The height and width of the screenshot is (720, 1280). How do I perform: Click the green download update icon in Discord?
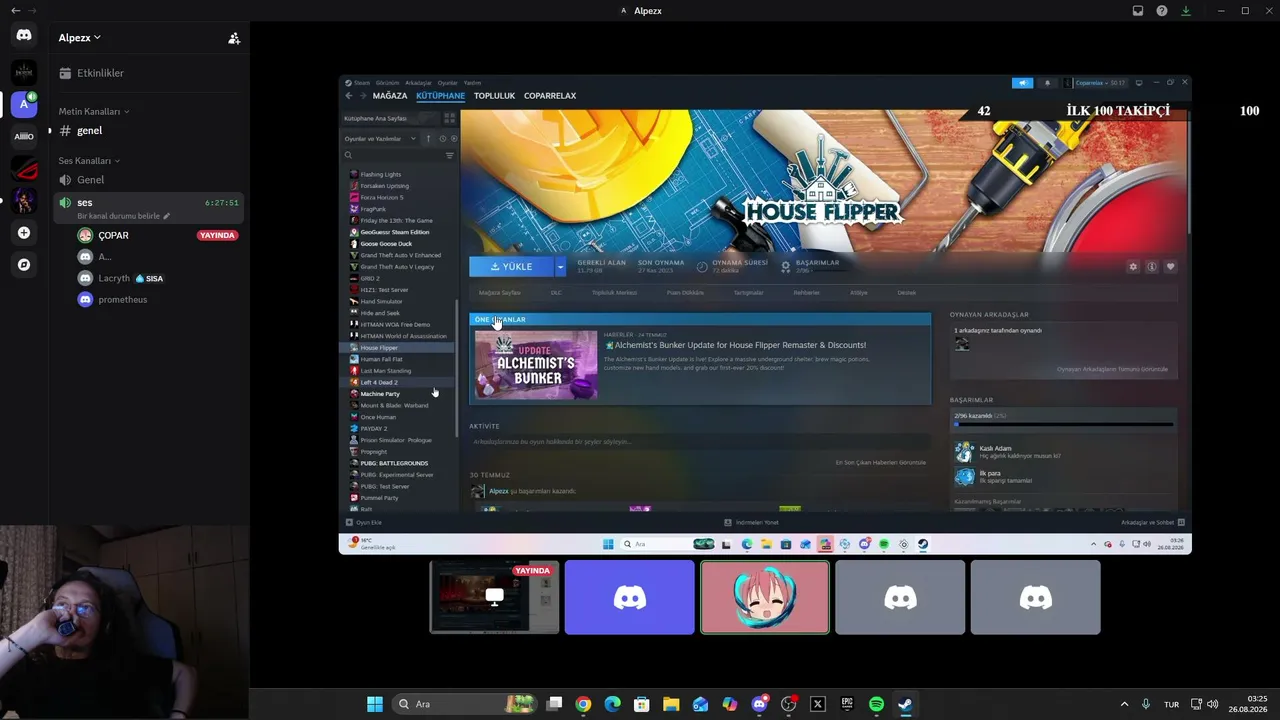pos(1186,11)
